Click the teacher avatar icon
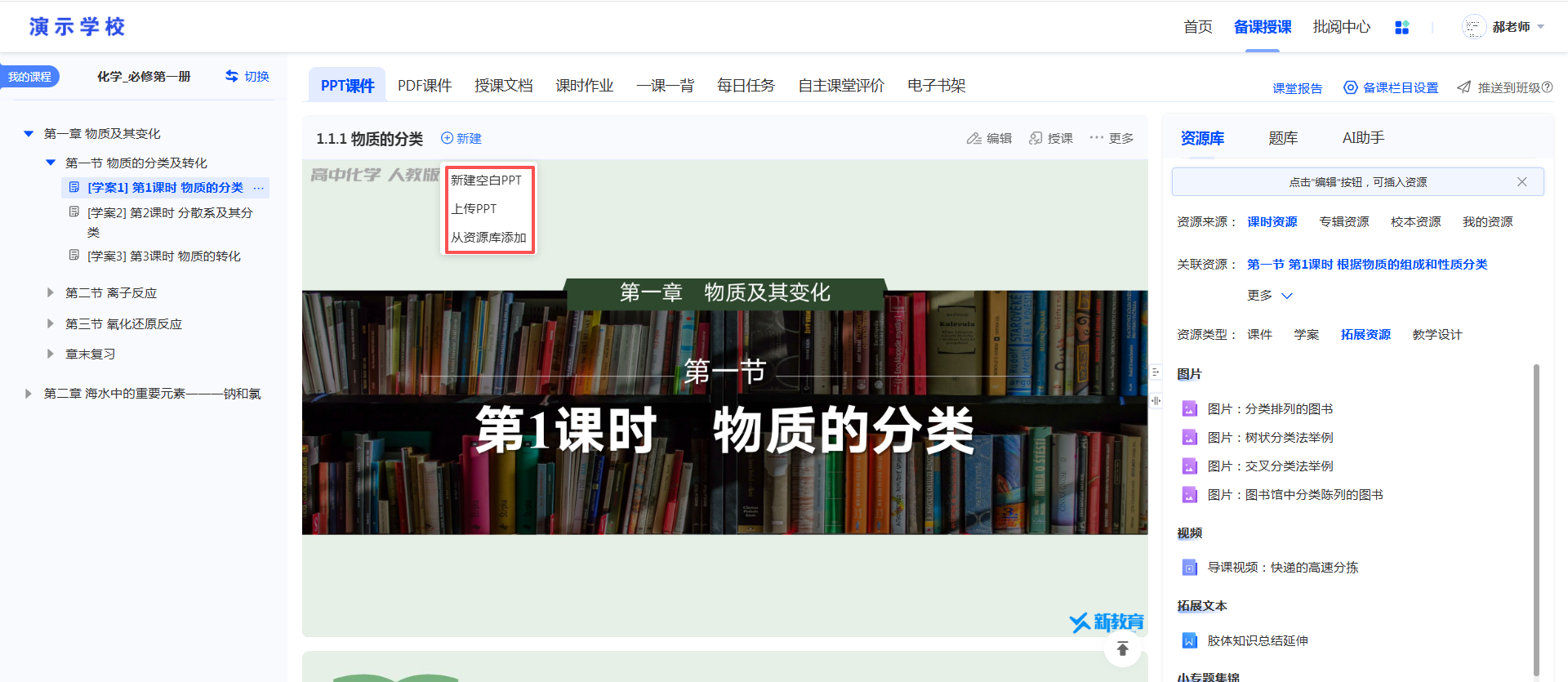The image size is (1568, 682). [x=1473, y=27]
